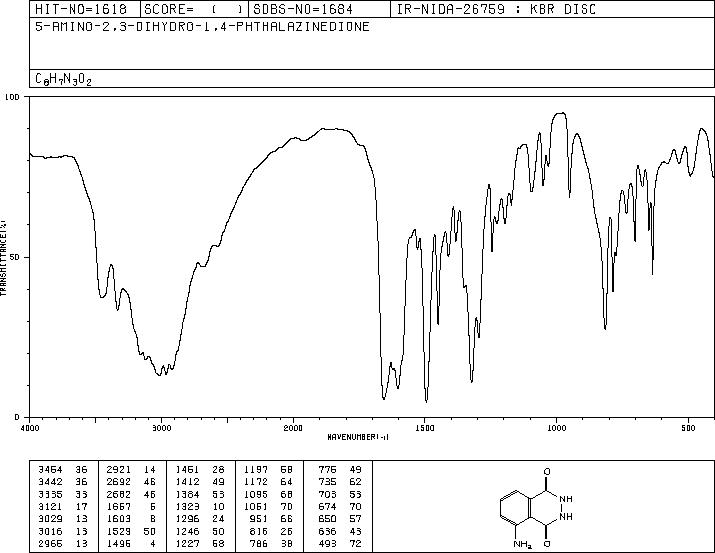Select peak table entry 3442
Image resolution: width=715 pixels, height=553 pixels.
[x=50, y=482]
